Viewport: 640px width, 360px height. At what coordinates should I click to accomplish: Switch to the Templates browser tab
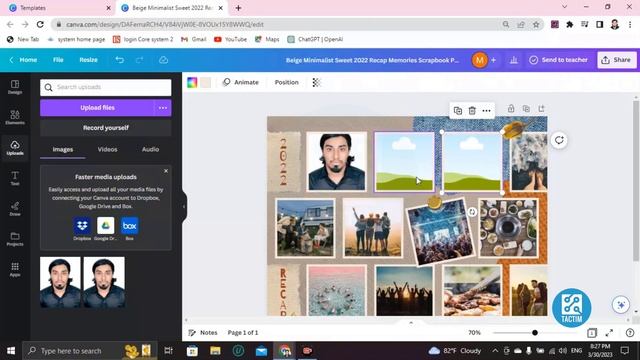coord(59,8)
